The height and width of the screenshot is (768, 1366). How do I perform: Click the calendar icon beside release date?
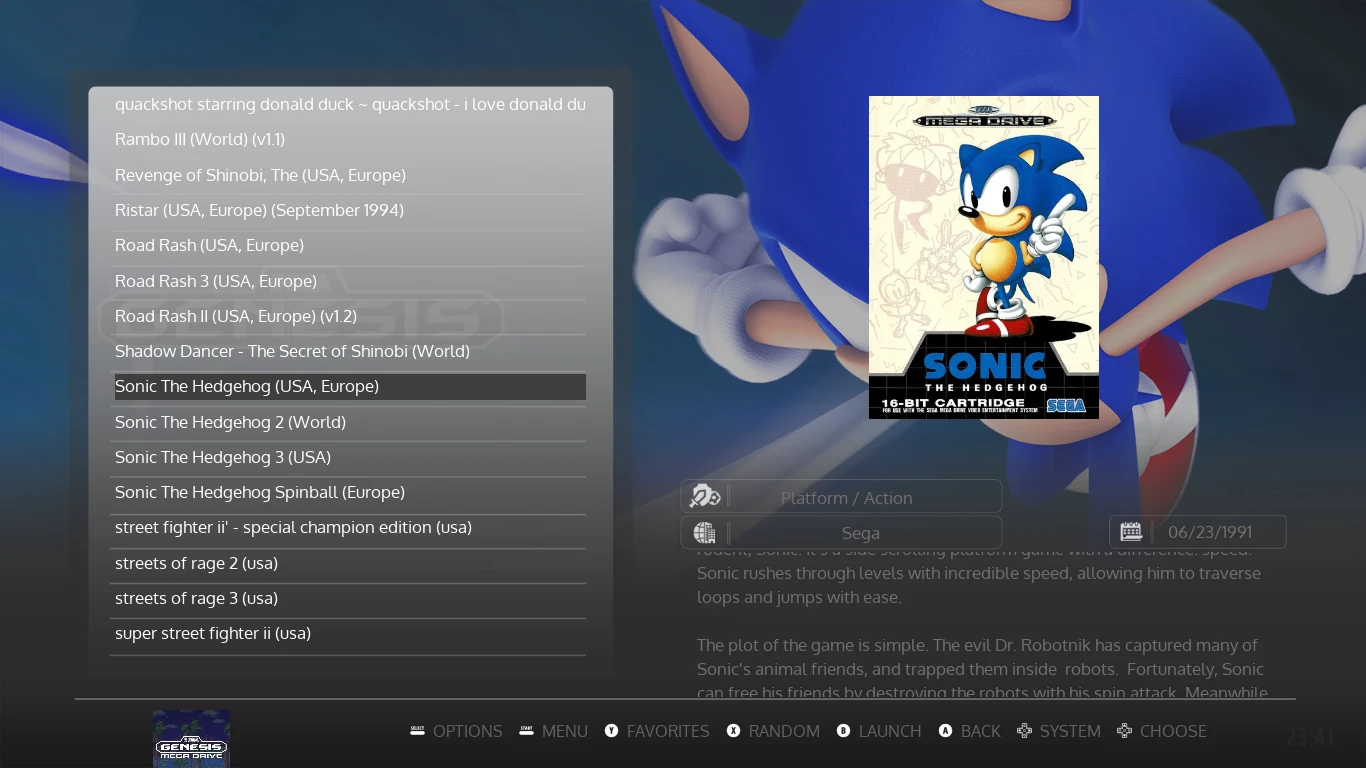click(x=1131, y=532)
